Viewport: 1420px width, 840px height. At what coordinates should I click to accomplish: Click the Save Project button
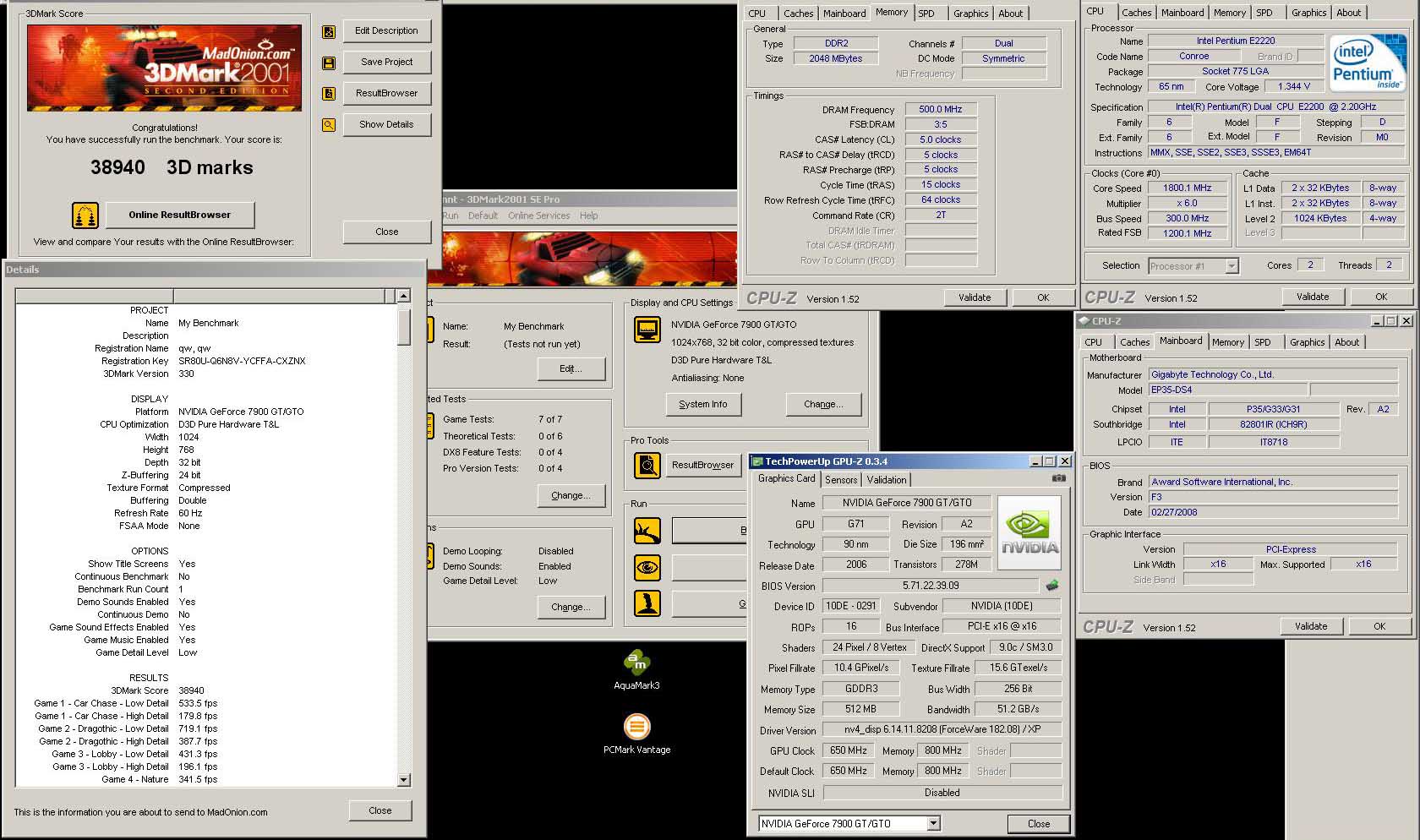click(x=387, y=63)
